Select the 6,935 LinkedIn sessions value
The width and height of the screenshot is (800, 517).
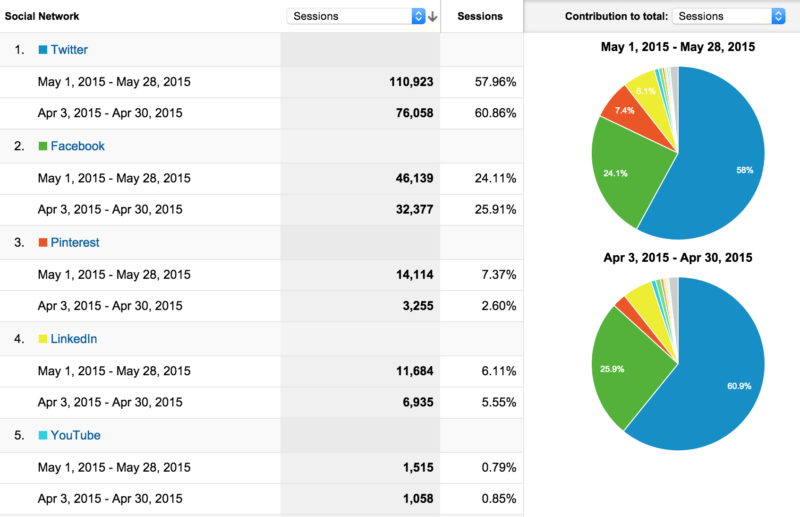418,402
